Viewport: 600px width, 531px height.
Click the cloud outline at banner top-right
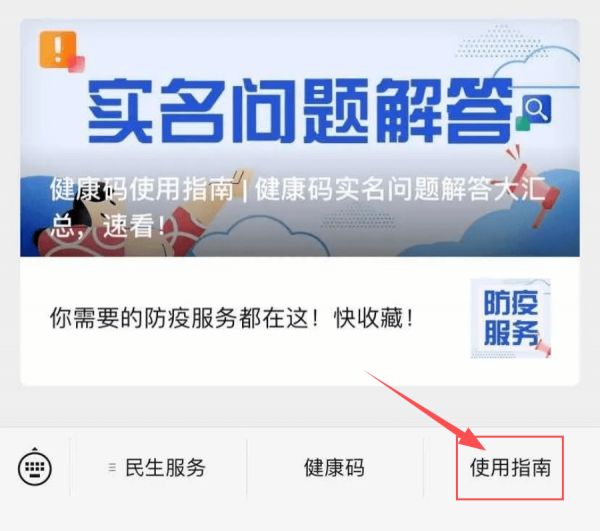click(x=536, y=65)
